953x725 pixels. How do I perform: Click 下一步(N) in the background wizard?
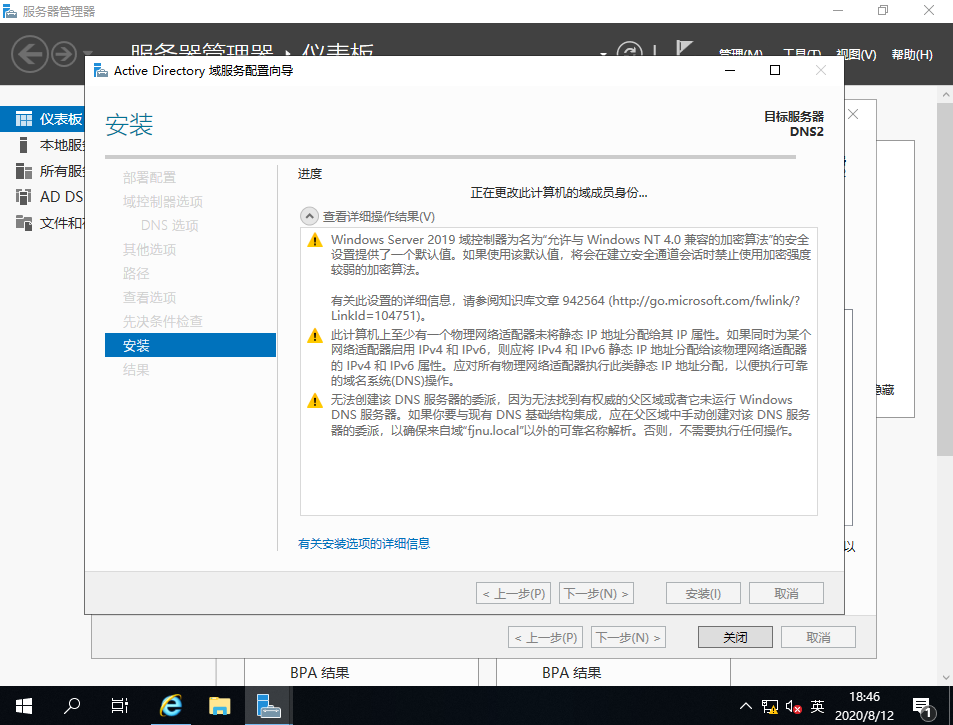(628, 637)
